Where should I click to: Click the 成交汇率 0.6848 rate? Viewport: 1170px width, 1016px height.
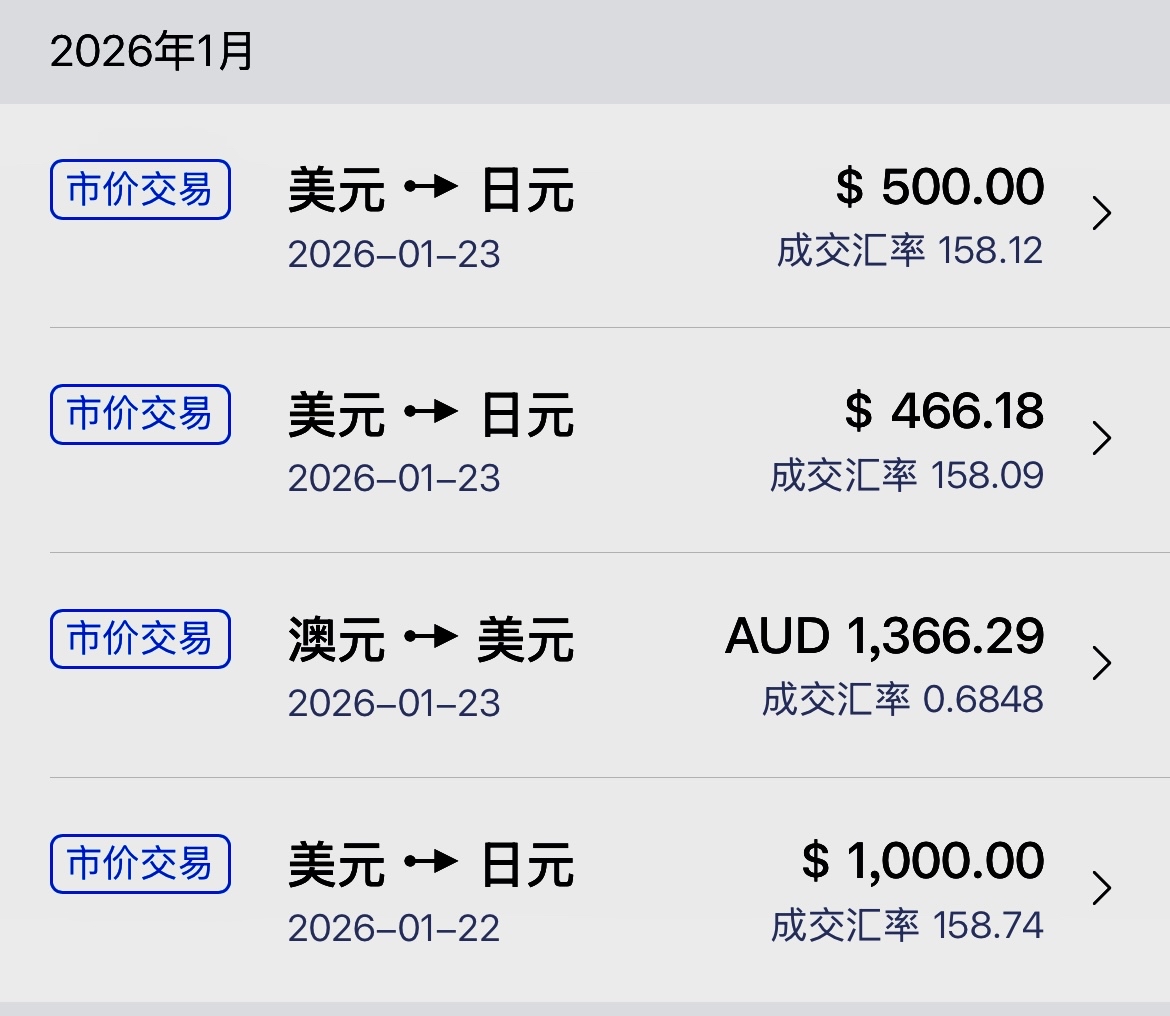tap(903, 700)
